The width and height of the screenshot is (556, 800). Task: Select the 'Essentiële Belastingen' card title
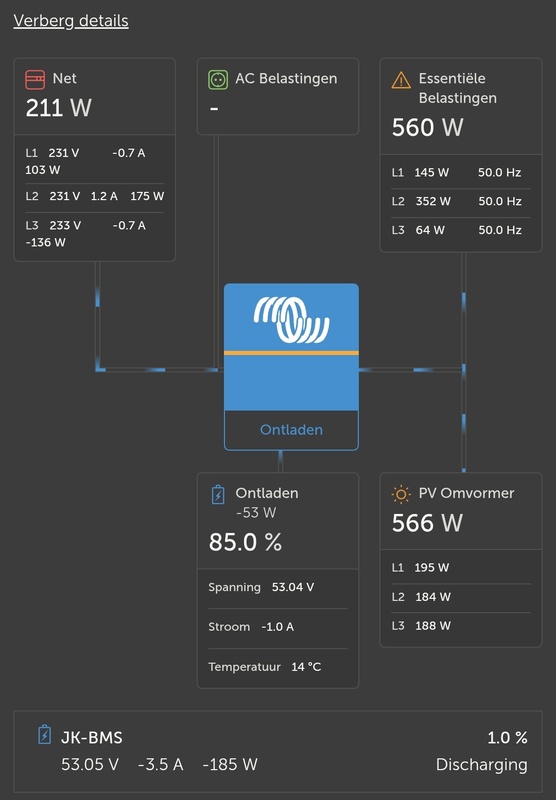[x=458, y=88]
